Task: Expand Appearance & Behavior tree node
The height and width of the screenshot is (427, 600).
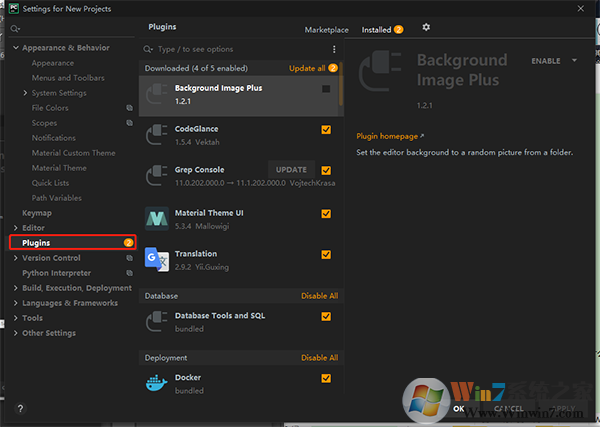Action: click(15, 48)
